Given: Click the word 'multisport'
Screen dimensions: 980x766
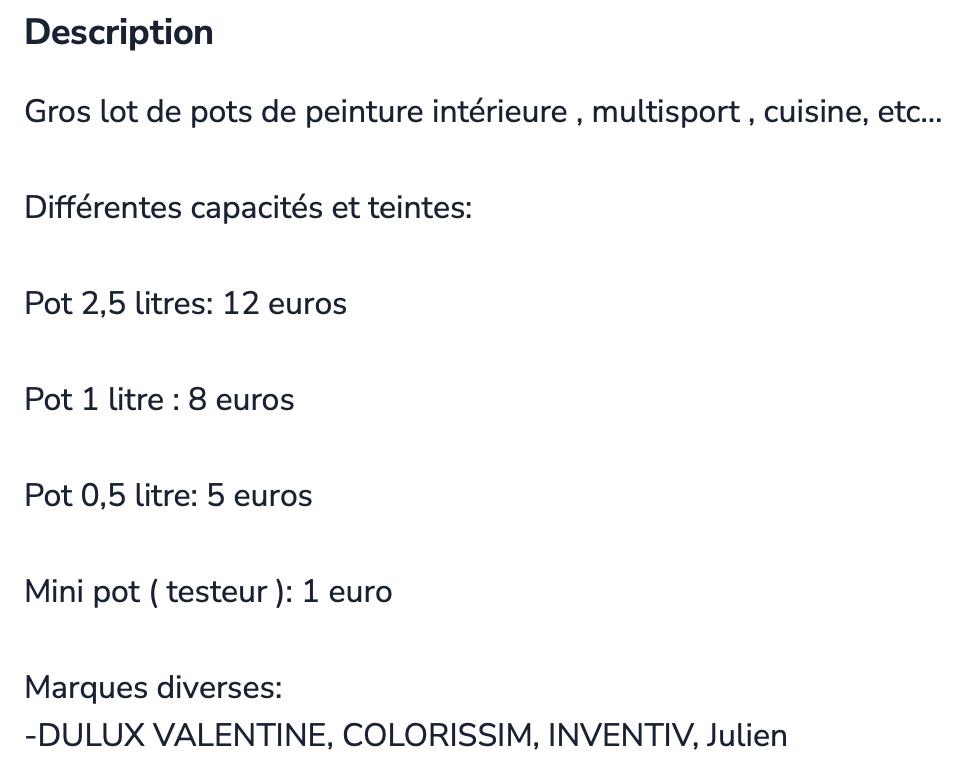Looking at the screenshot, I should [x=666, y=112].
